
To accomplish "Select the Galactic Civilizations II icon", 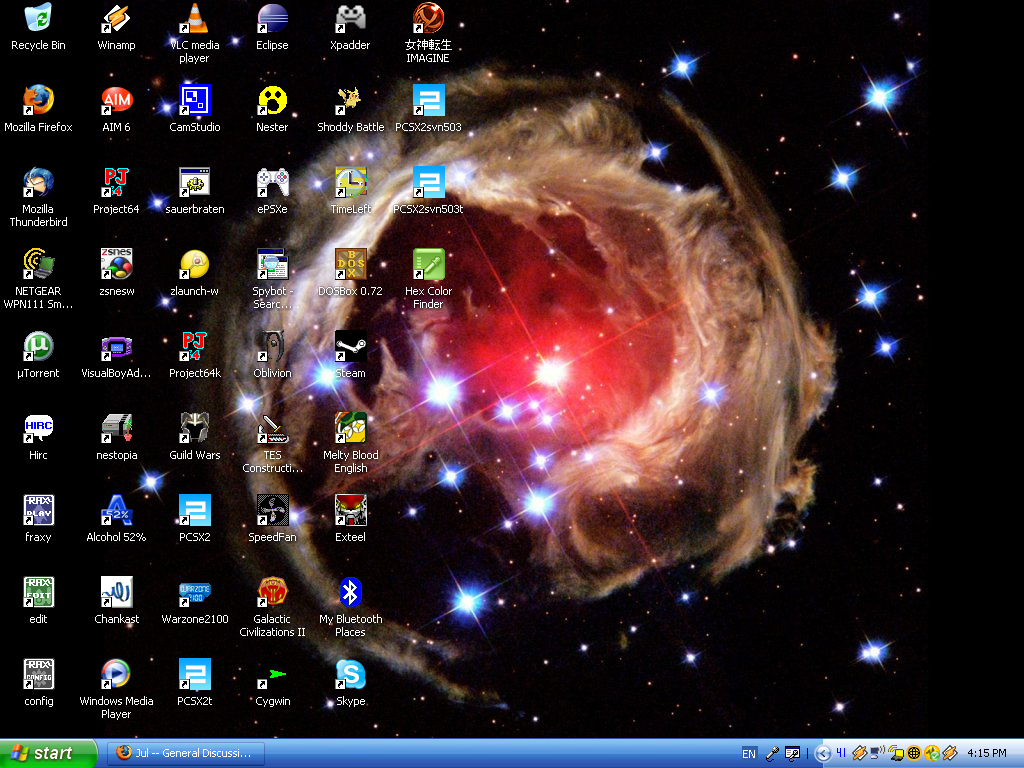I will tap(272, 593).
